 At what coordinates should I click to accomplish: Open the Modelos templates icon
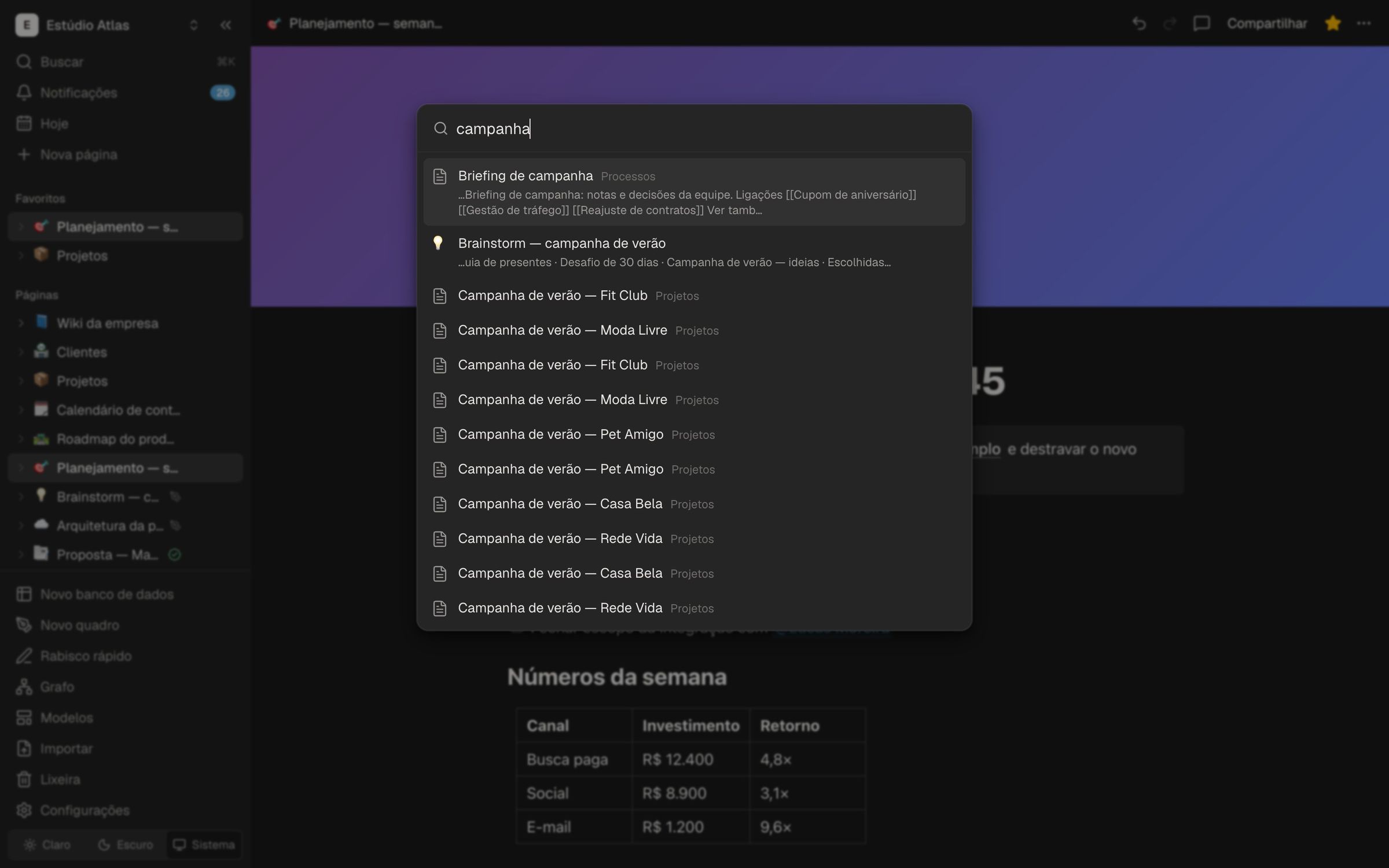pyautogui.click(x=24, y=718)
